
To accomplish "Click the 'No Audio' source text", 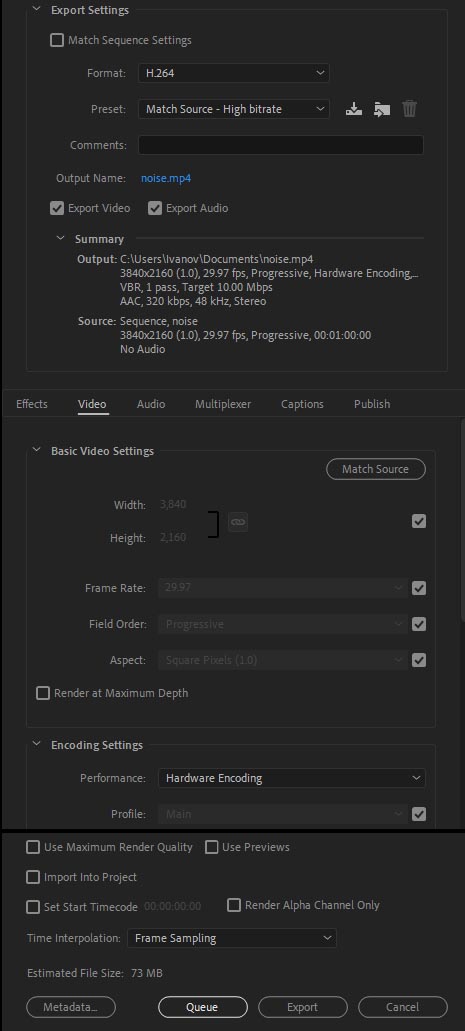I will (142, 349).
